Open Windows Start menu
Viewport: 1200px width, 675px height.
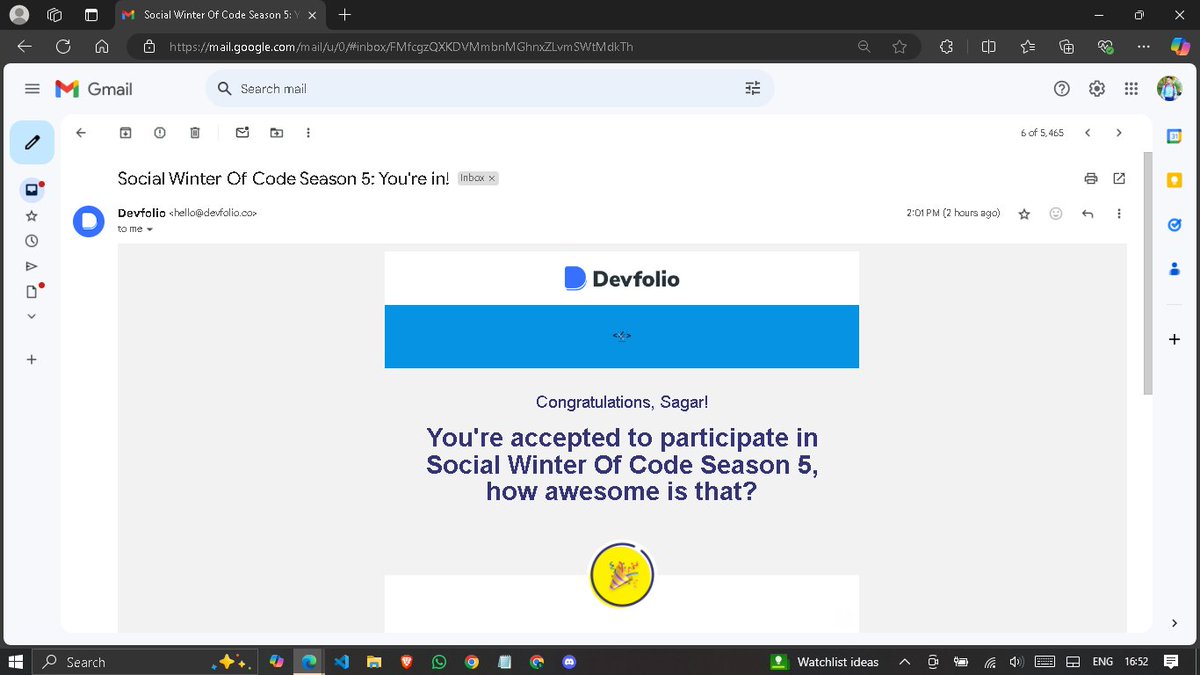[x=16, y=661]
